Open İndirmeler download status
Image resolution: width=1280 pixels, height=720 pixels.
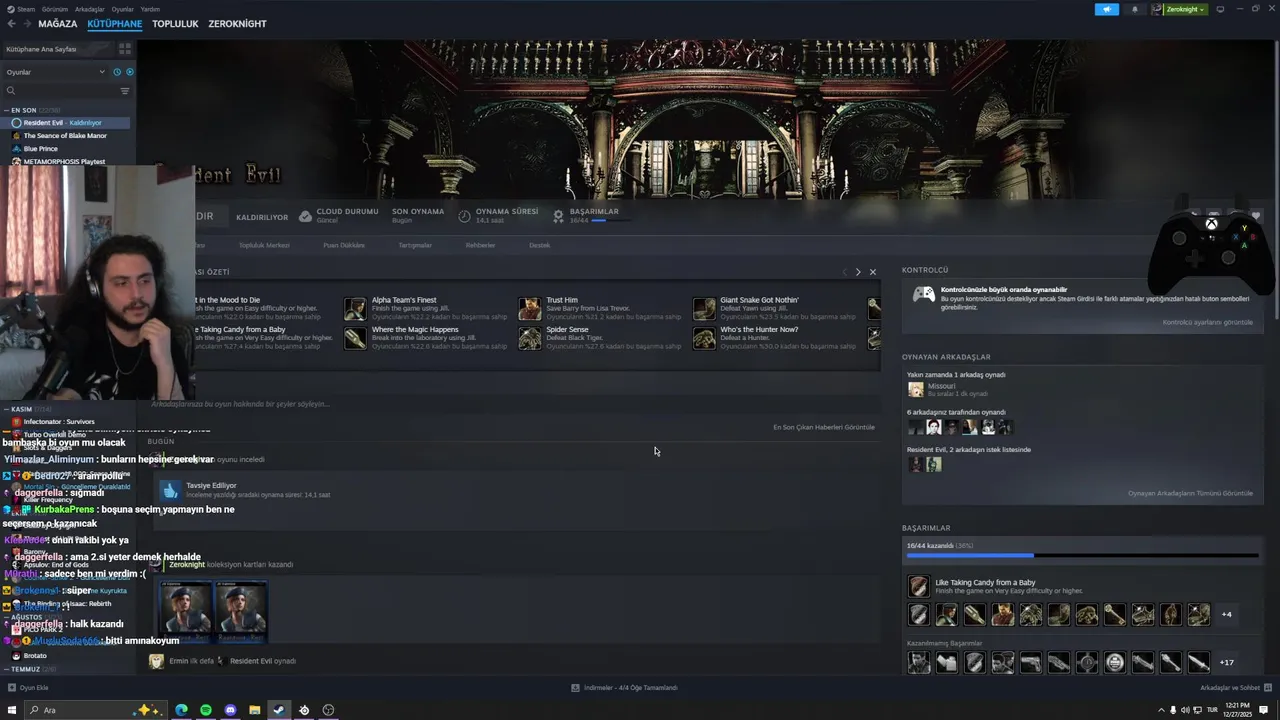(x=624, y=688)
